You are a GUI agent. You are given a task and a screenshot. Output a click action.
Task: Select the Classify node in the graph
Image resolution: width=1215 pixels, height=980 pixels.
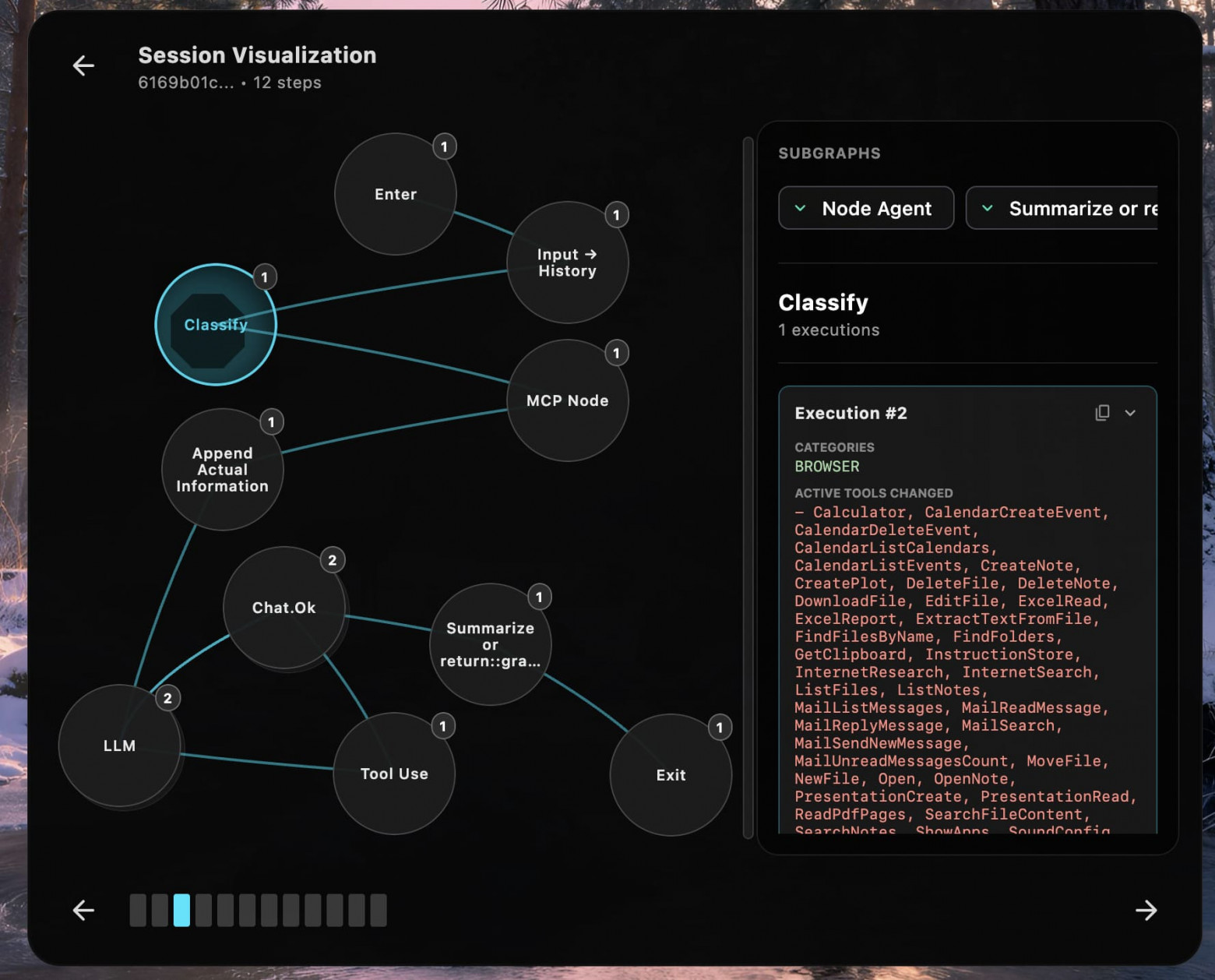(216, 325)
